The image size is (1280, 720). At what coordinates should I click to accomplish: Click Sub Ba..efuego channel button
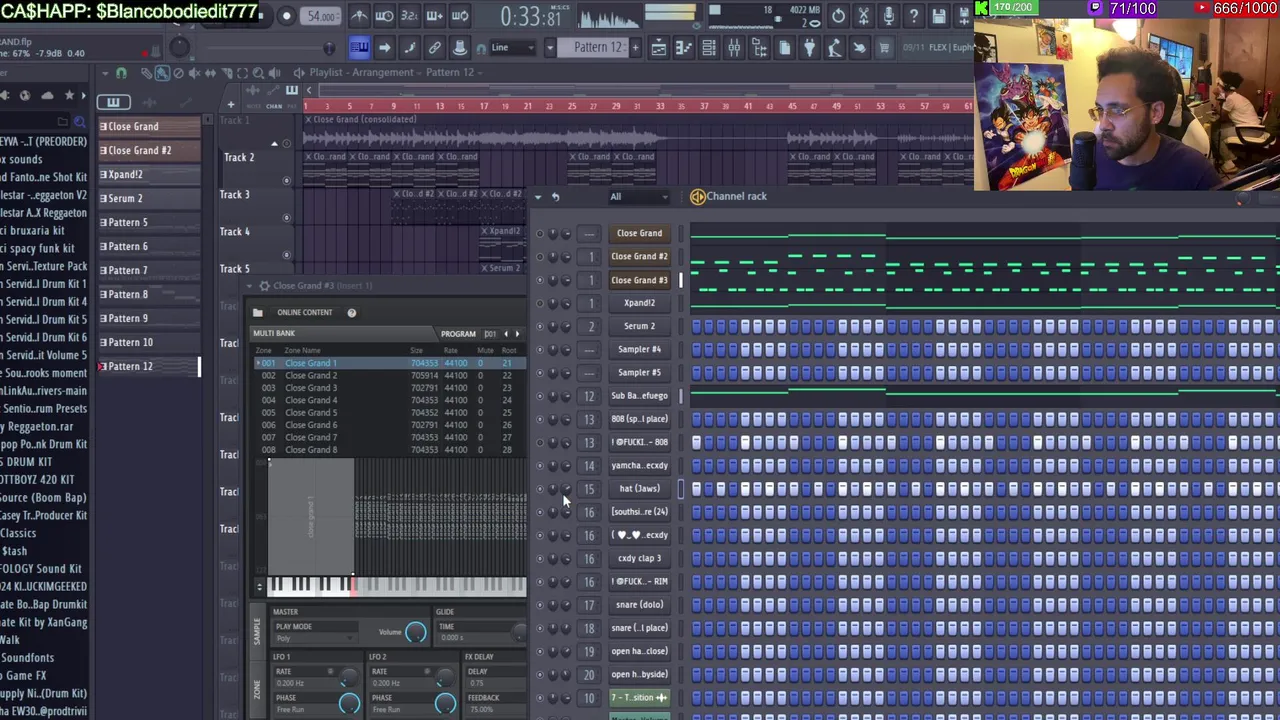639,396
